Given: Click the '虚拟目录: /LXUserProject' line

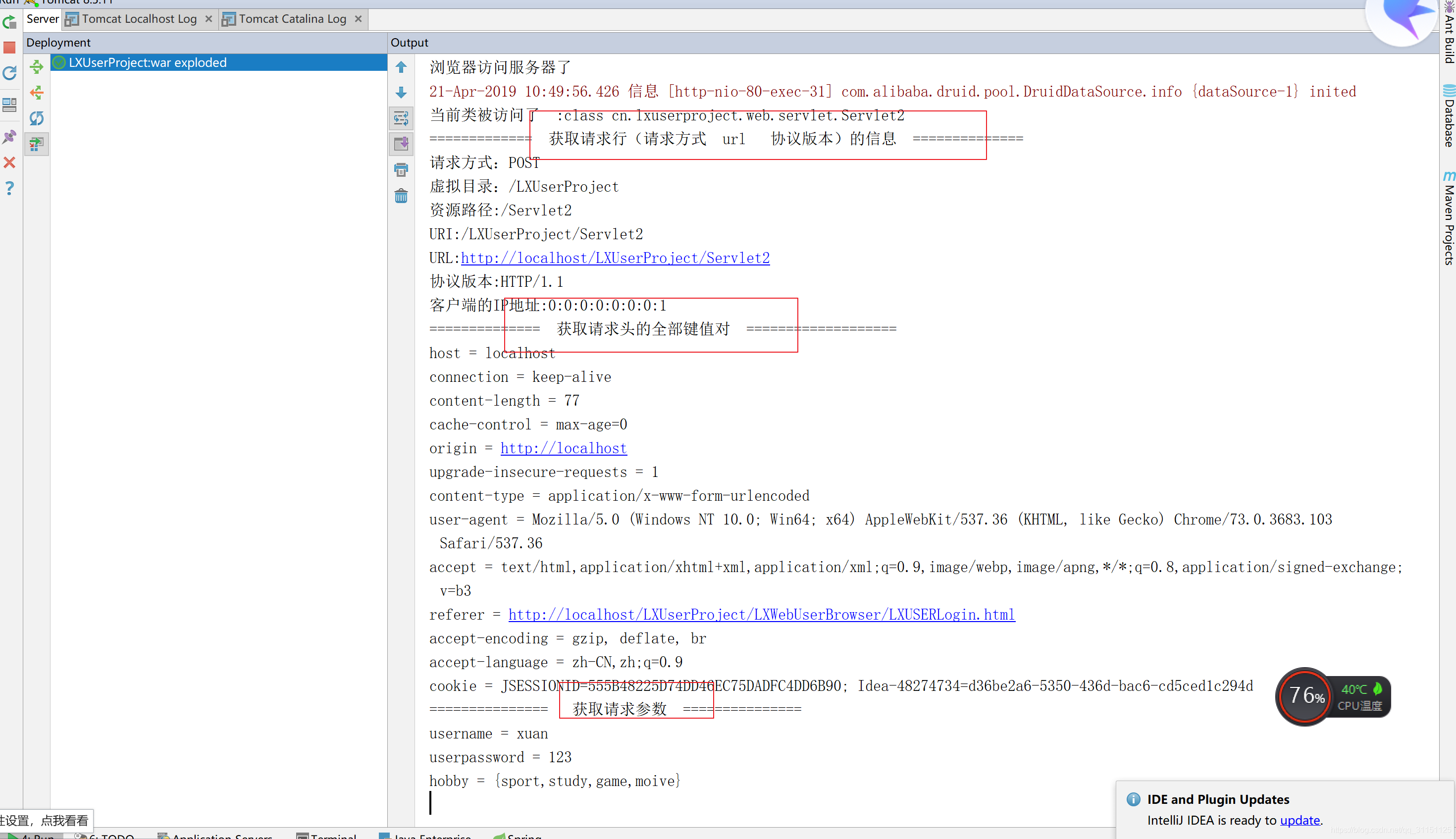Looking at the screenshot, I should pos(524,187).
